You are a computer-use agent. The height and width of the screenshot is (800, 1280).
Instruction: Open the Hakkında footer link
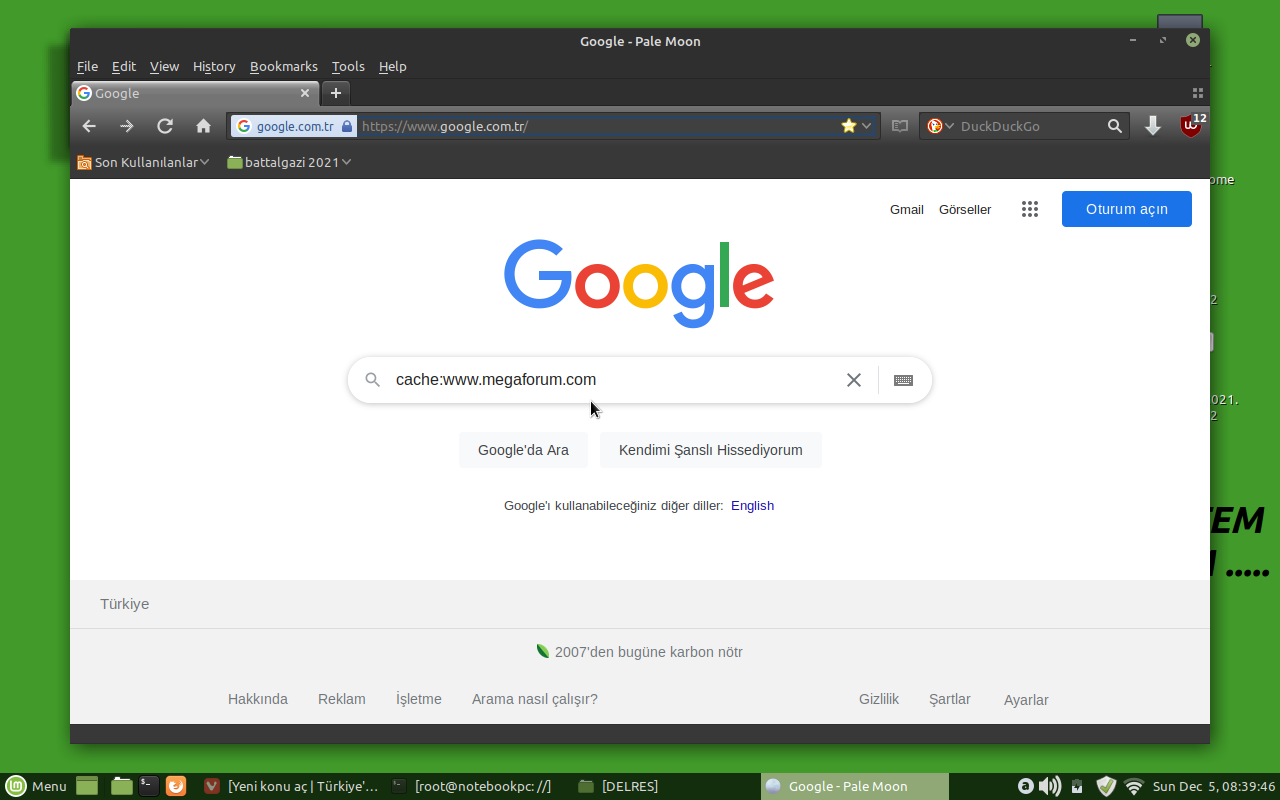click(x=258, y=699)
